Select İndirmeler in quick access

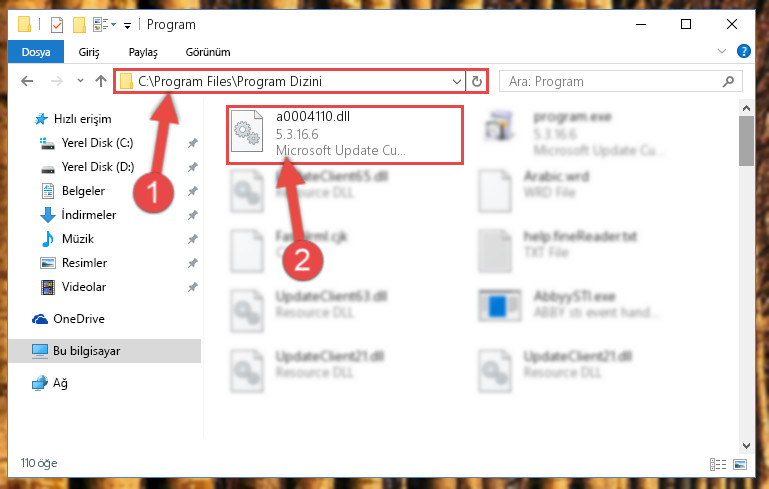pos(88,215)
